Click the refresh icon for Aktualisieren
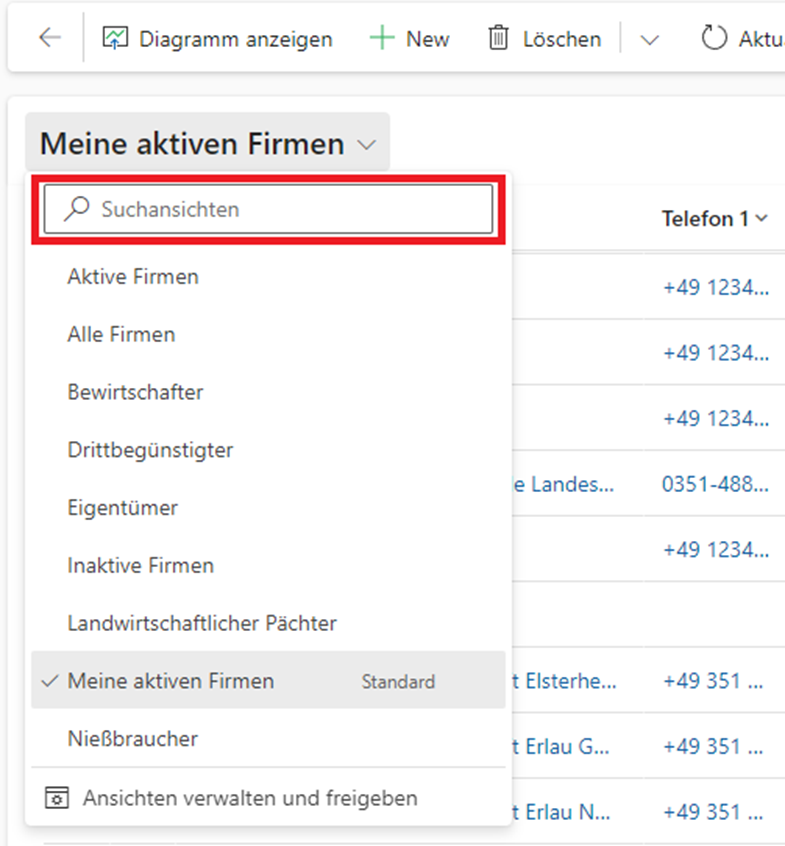Screen dimensions: 785x846 point(713,39)
